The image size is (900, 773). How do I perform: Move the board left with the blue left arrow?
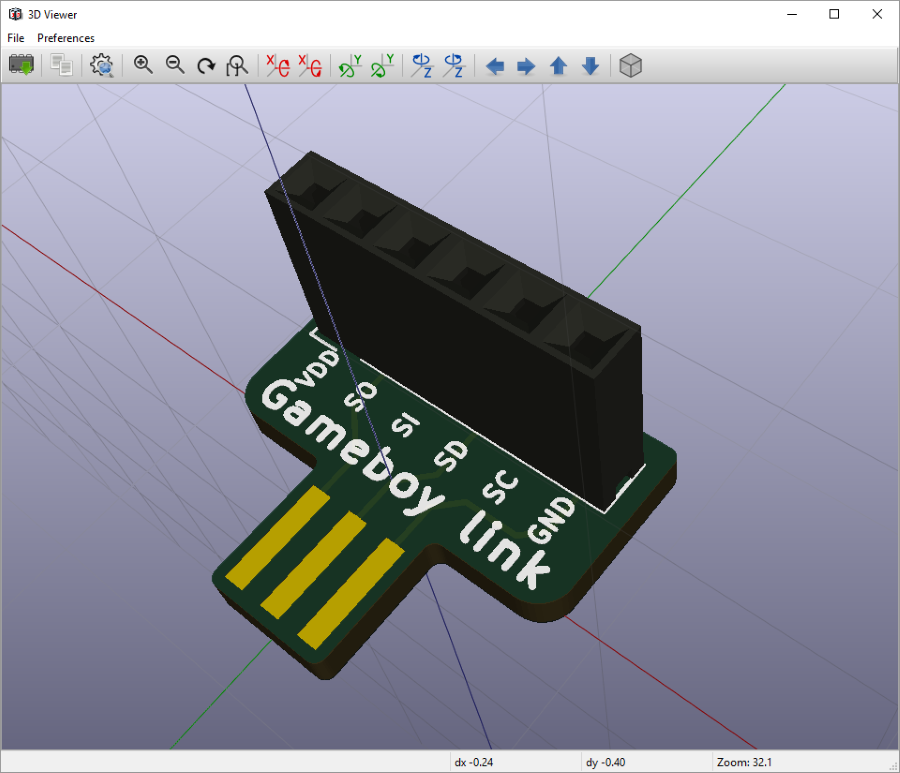[x=495, y=66]
